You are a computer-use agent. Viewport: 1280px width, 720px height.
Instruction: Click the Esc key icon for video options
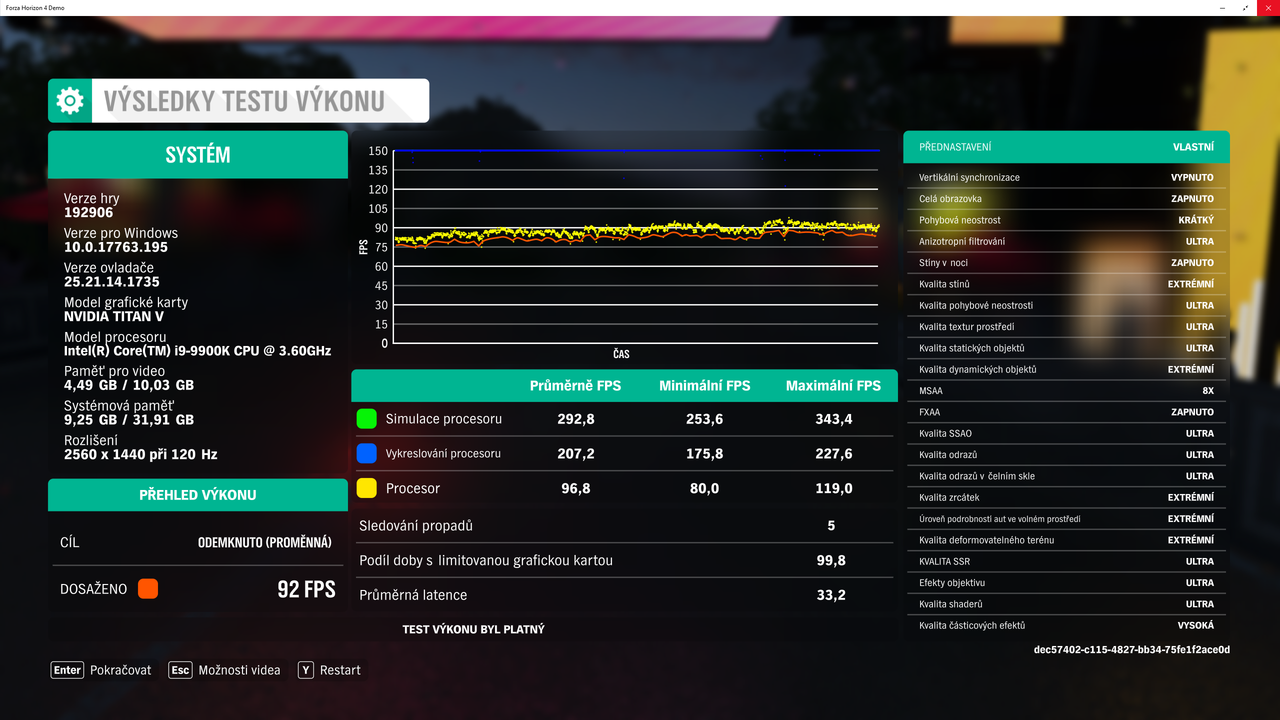coord(180,670)
